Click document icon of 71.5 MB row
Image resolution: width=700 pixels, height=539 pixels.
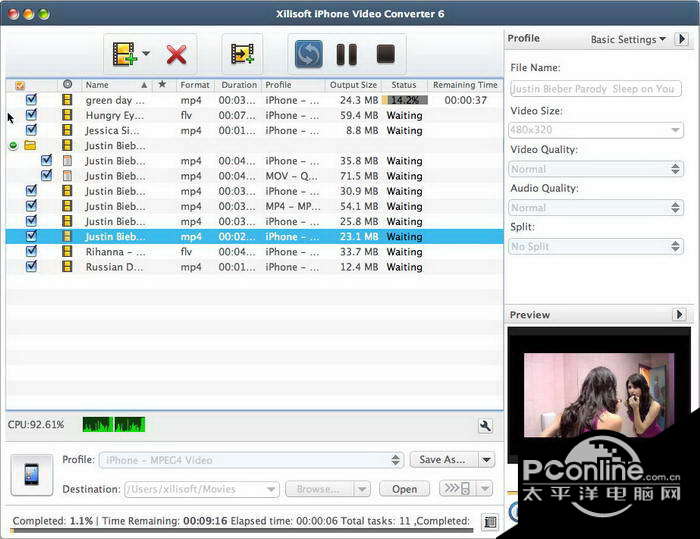[67, 175]
